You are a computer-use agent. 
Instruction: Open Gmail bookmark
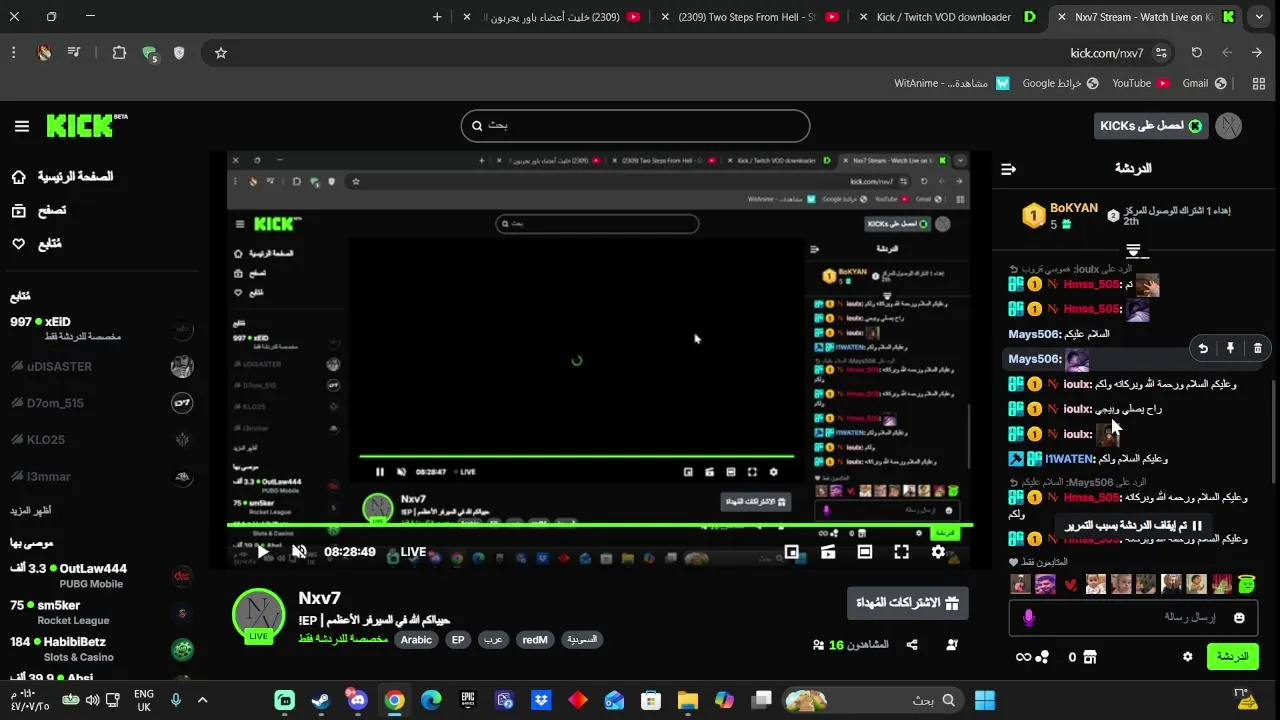(x=1204, y=84)
